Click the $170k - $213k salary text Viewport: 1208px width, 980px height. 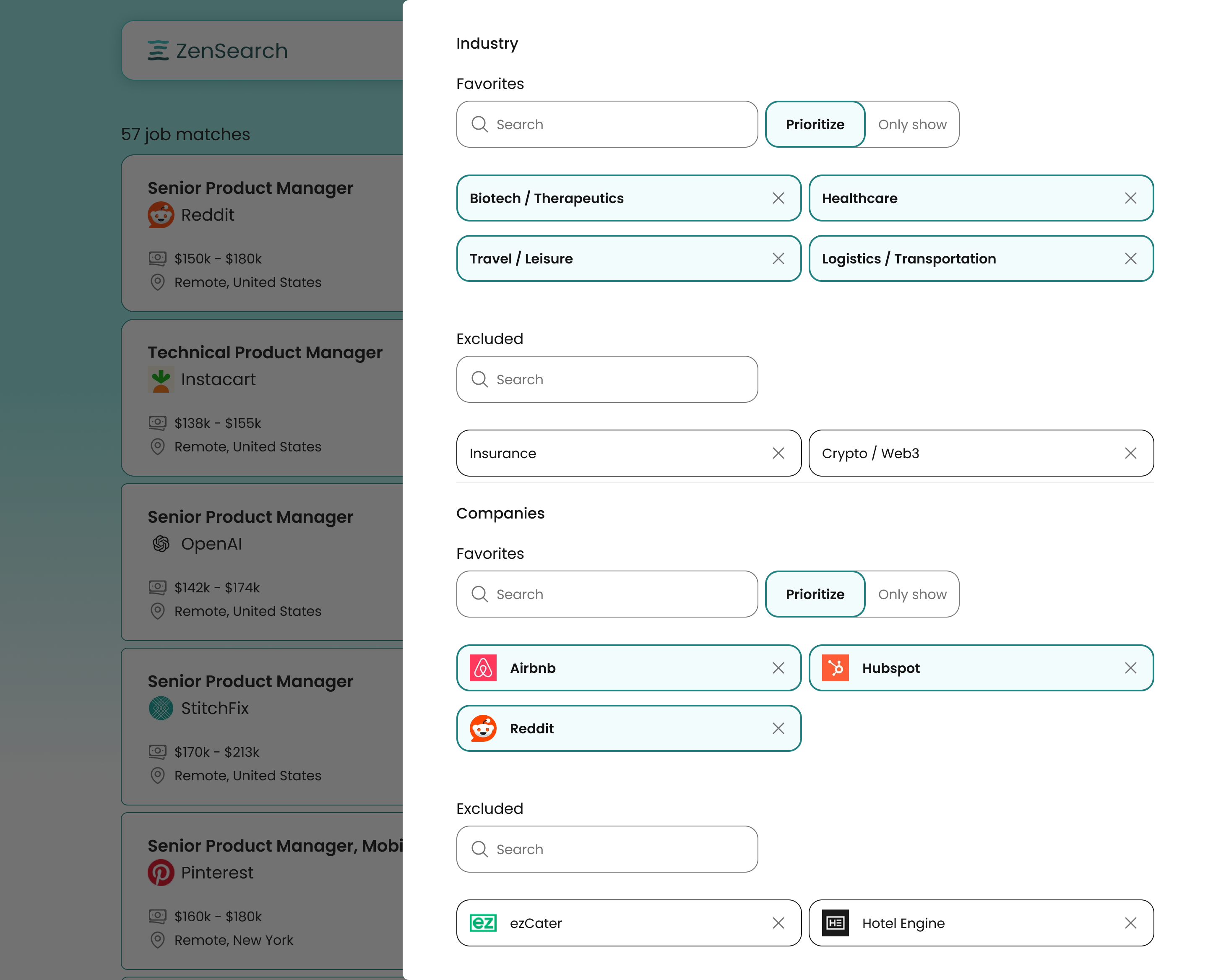(x=217, y=752)
